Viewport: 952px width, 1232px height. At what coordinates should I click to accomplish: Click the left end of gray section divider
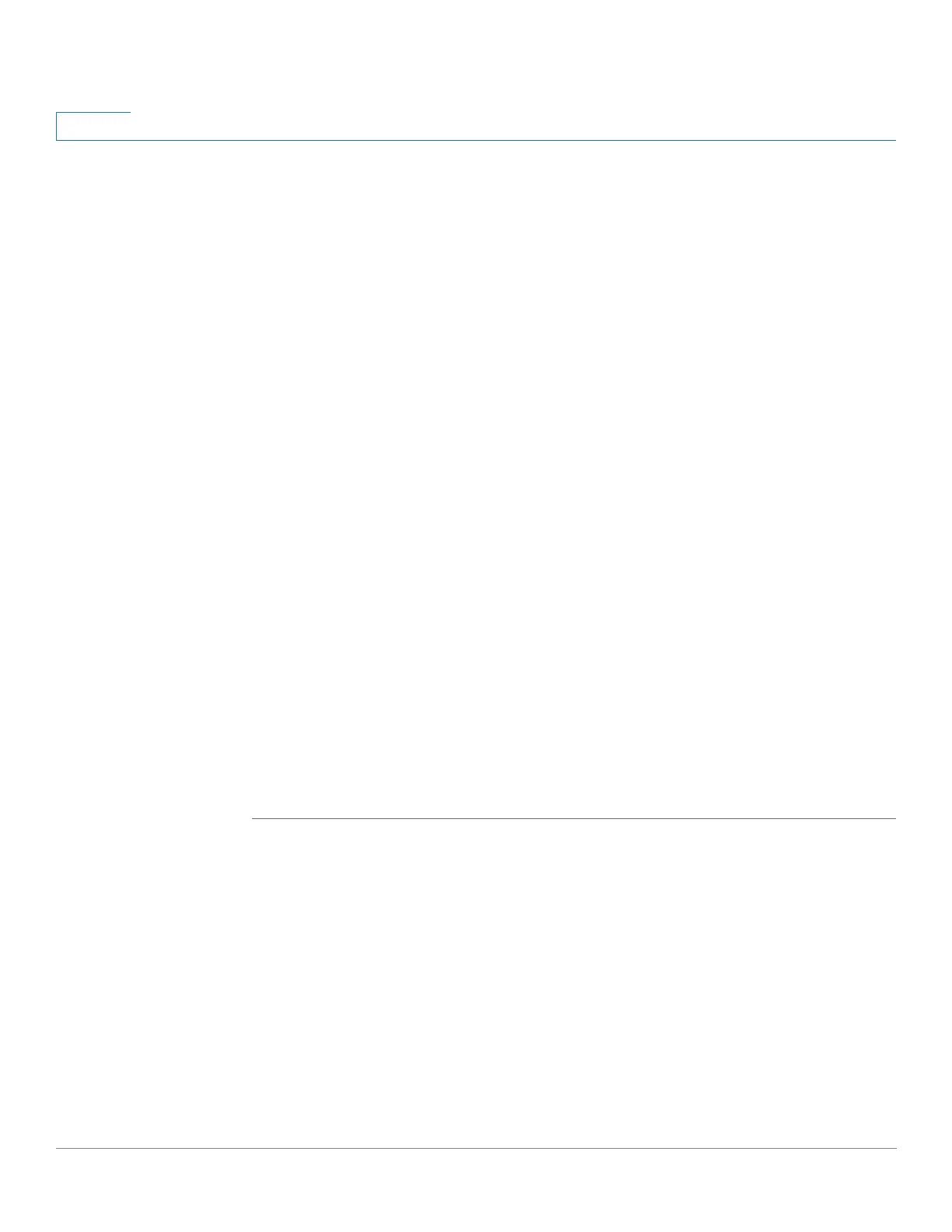click(255, 818)
